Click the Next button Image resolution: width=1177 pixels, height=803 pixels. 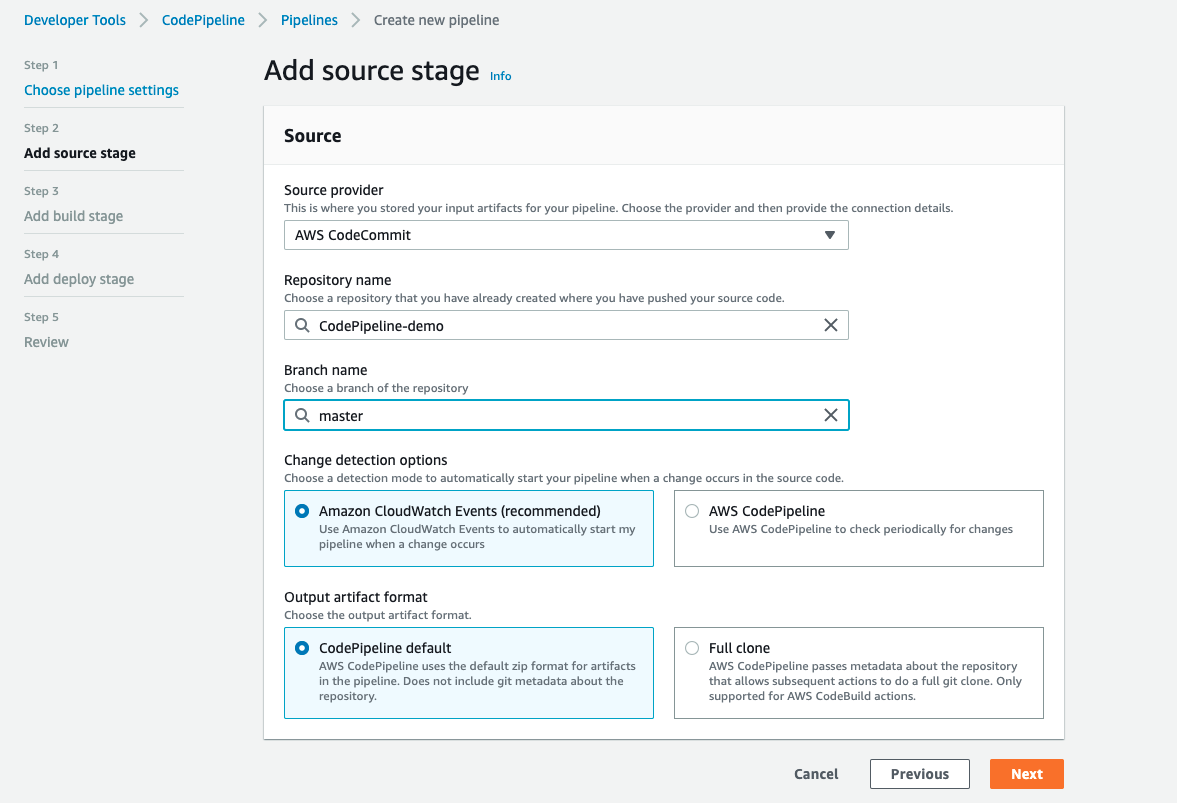[1026, 774]
